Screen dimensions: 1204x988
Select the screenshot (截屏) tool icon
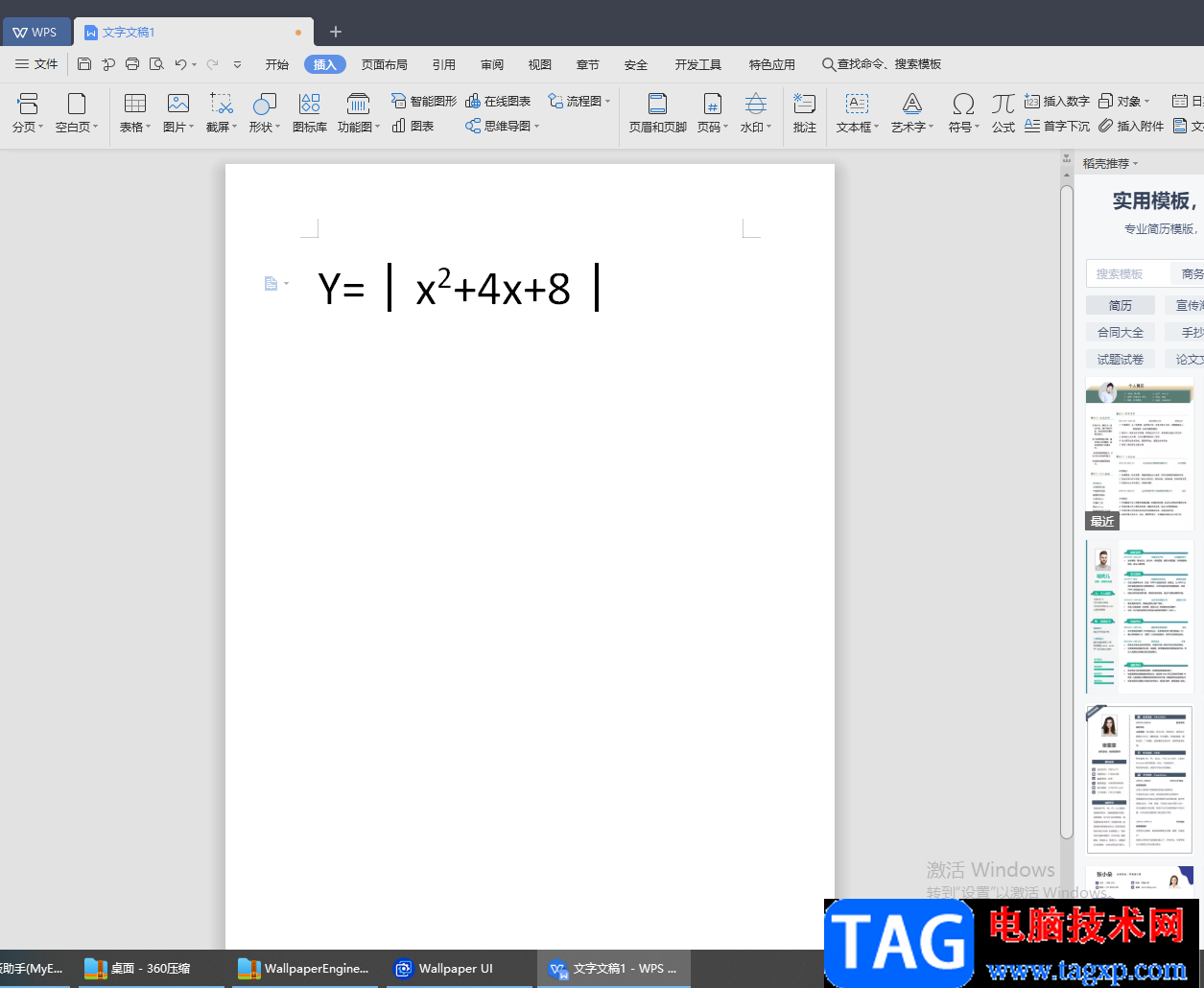[222, 103]
